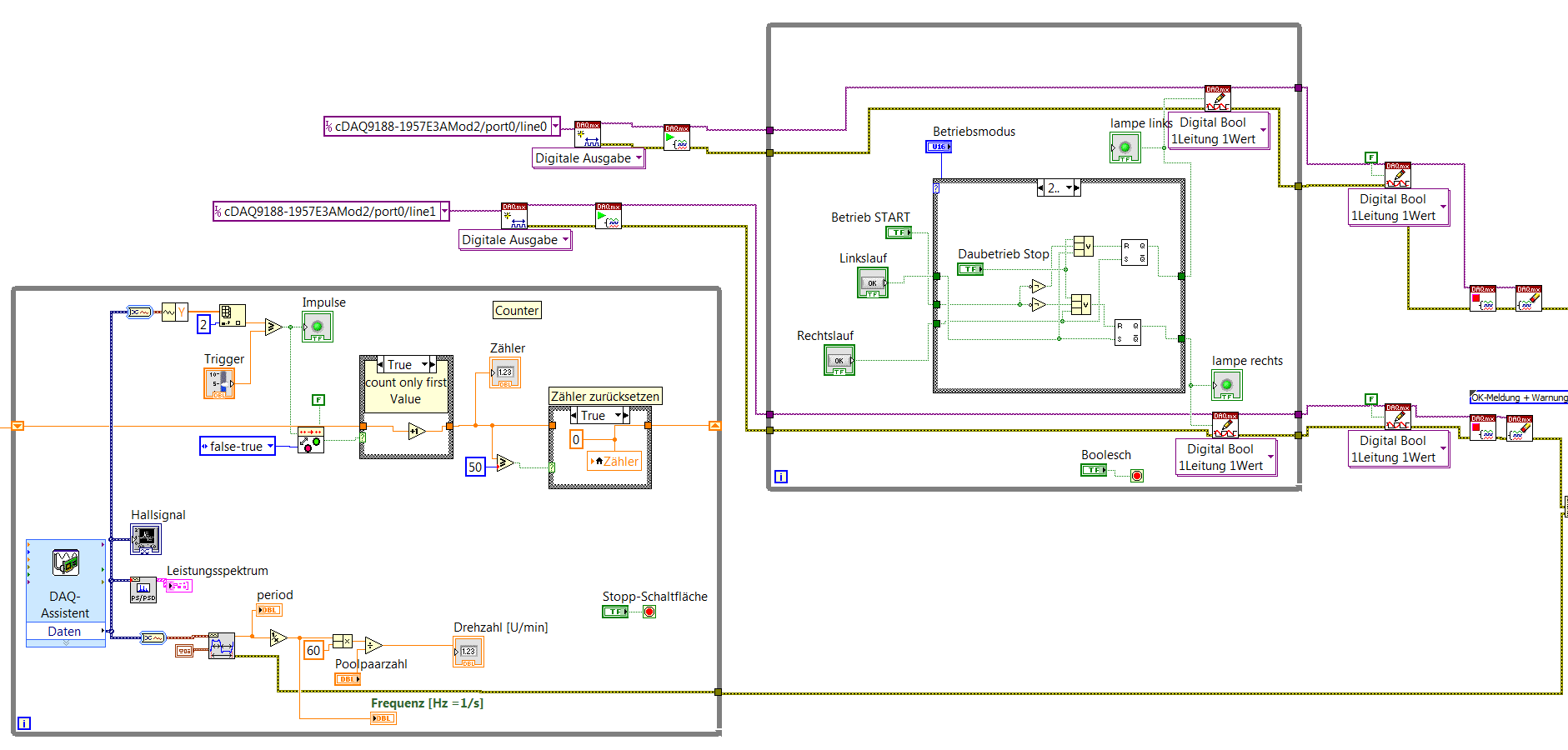Select the trigger node wired to false-true
This screenshot has height=750, width=1568.
pos(311,440)
